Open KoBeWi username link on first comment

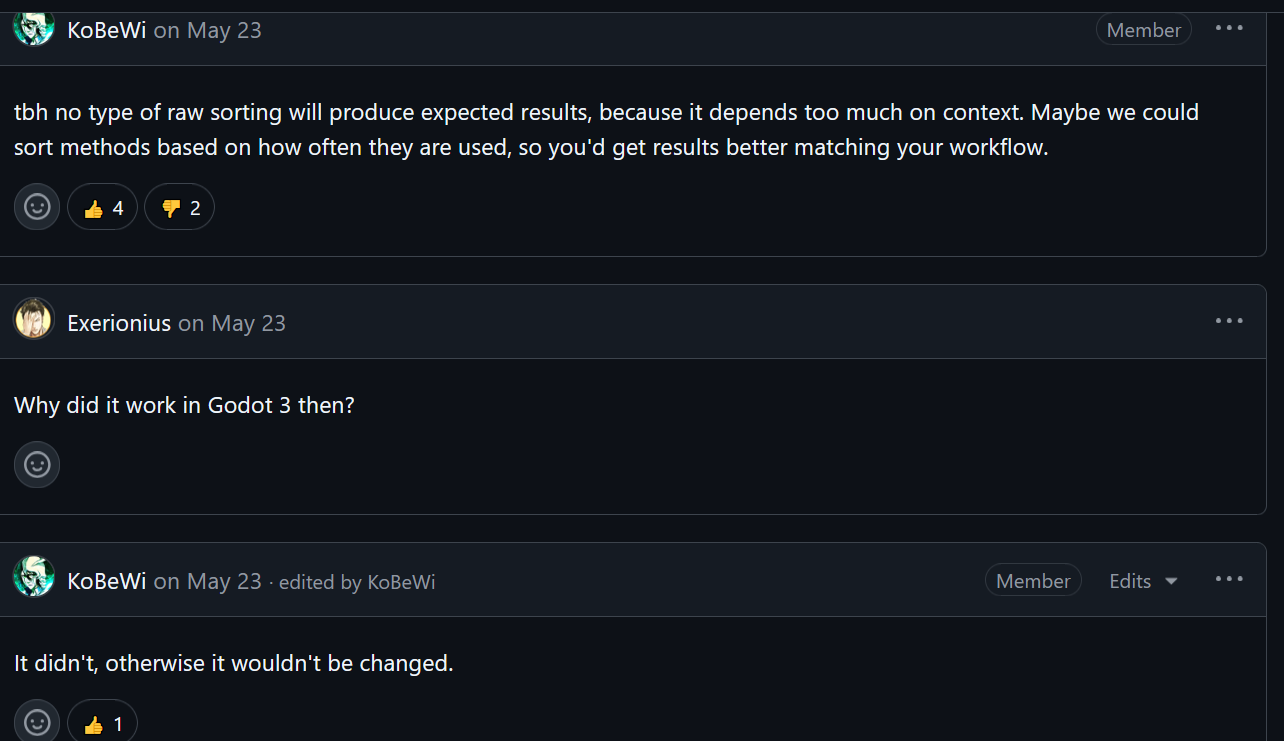tap(107, 30)
